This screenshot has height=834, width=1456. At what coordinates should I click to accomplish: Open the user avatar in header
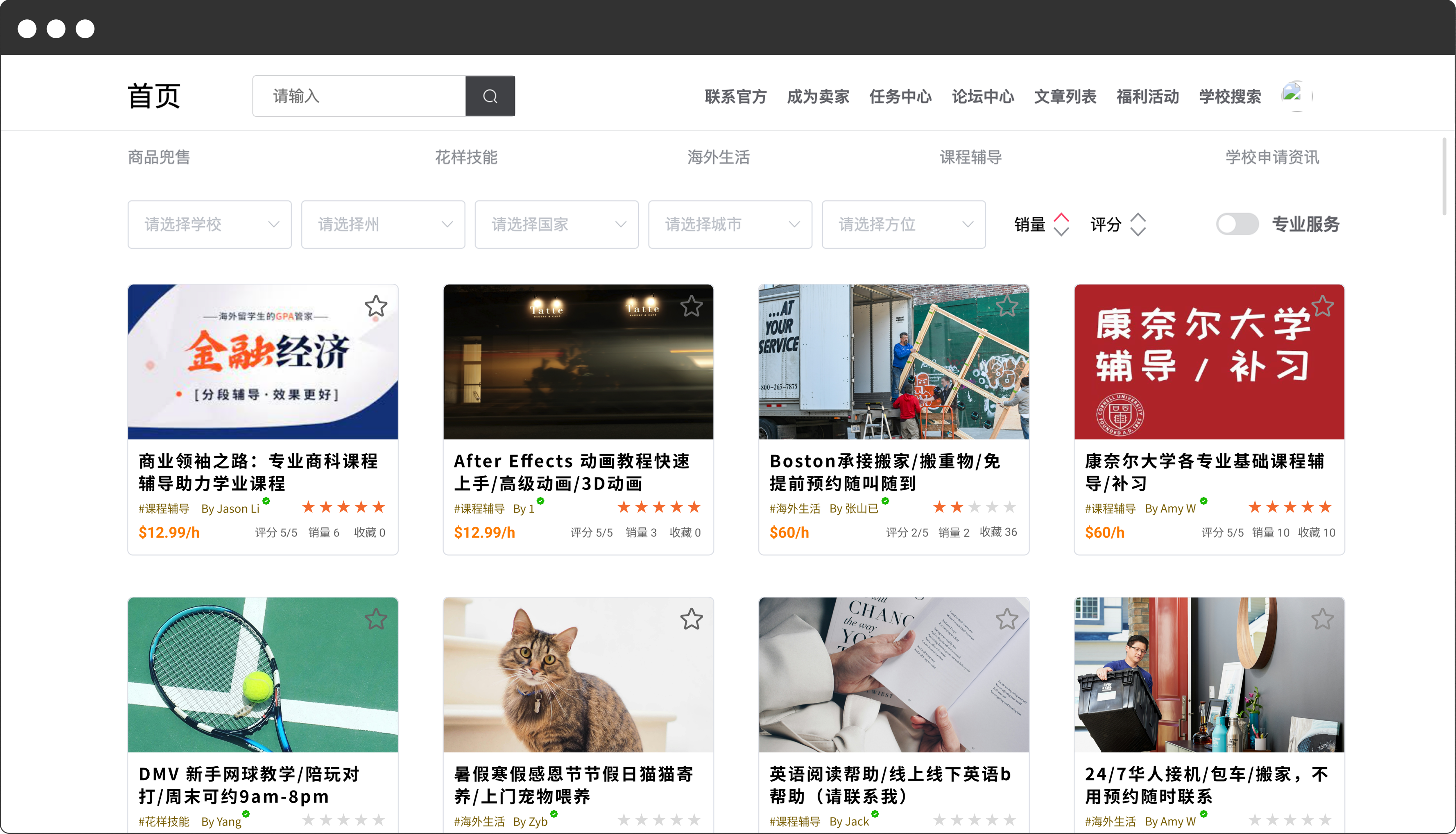click(x=1296, y=96)
